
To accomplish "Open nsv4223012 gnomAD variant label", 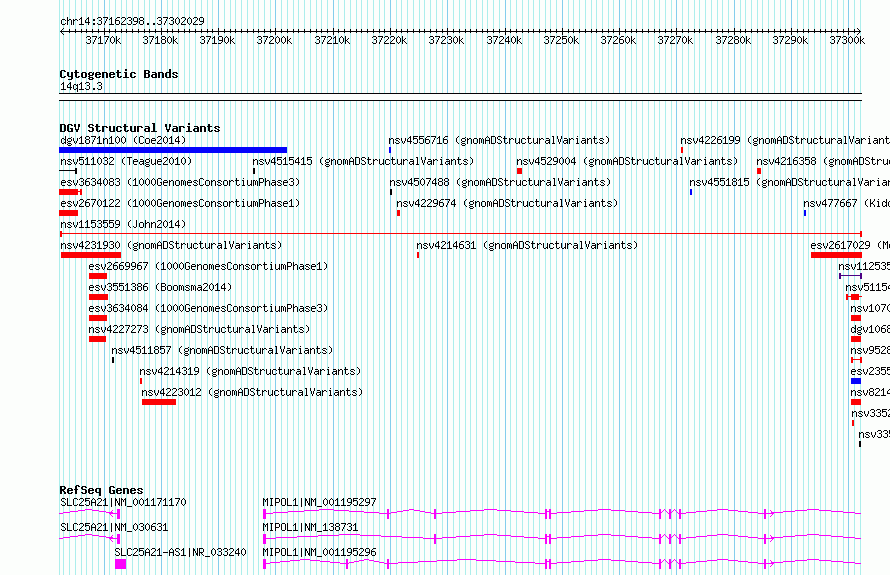I will tap(252, 392).
